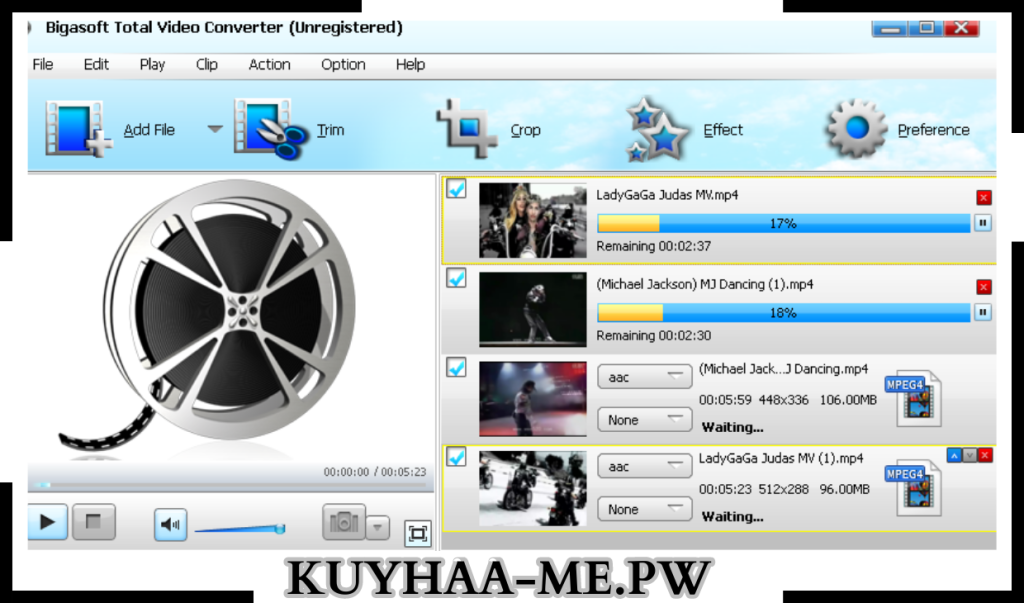Open the Effect stars icon
Image resolution: width=1024 pixels, height=603 pixels.
pos(657,129)
